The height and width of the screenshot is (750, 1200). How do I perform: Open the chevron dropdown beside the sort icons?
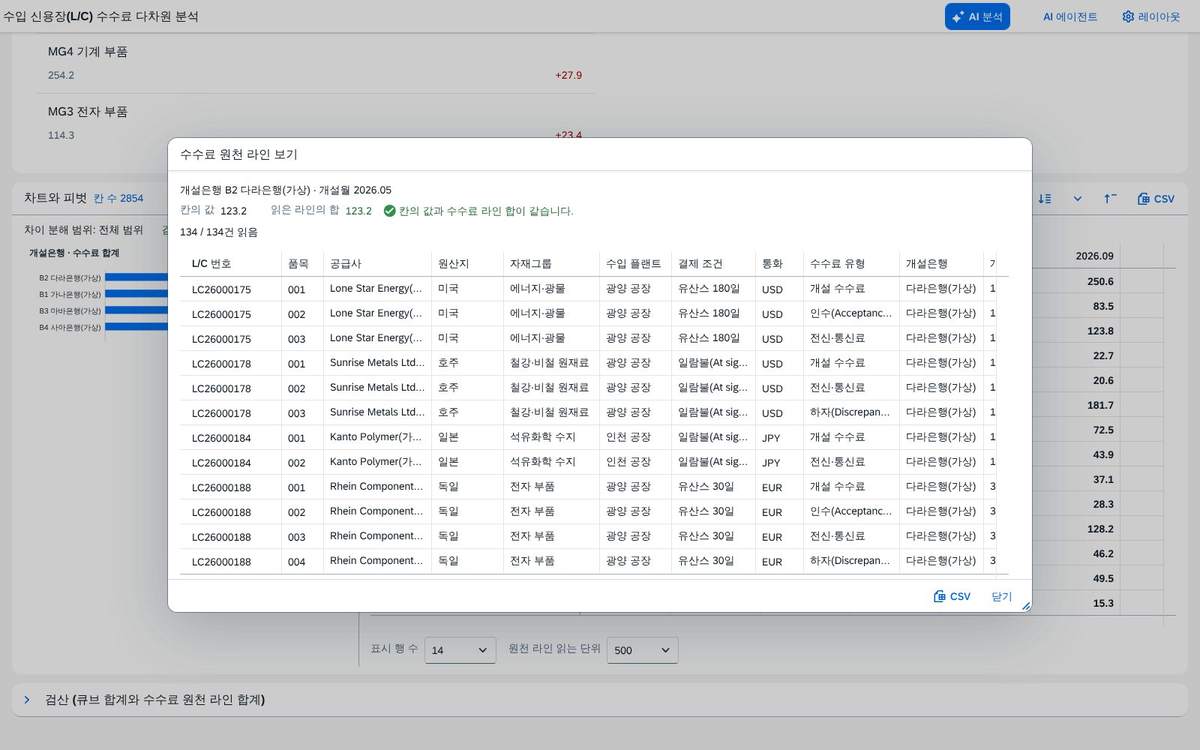click(1077, 198)
